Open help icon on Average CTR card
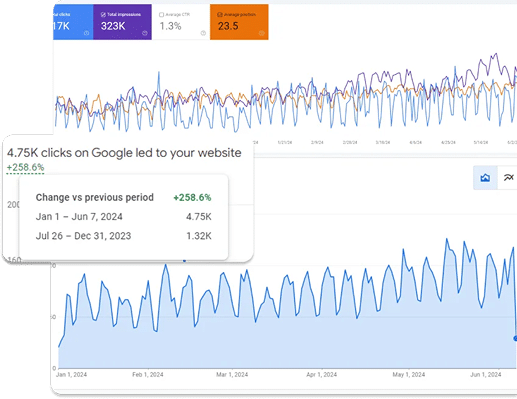 (203, 33)
